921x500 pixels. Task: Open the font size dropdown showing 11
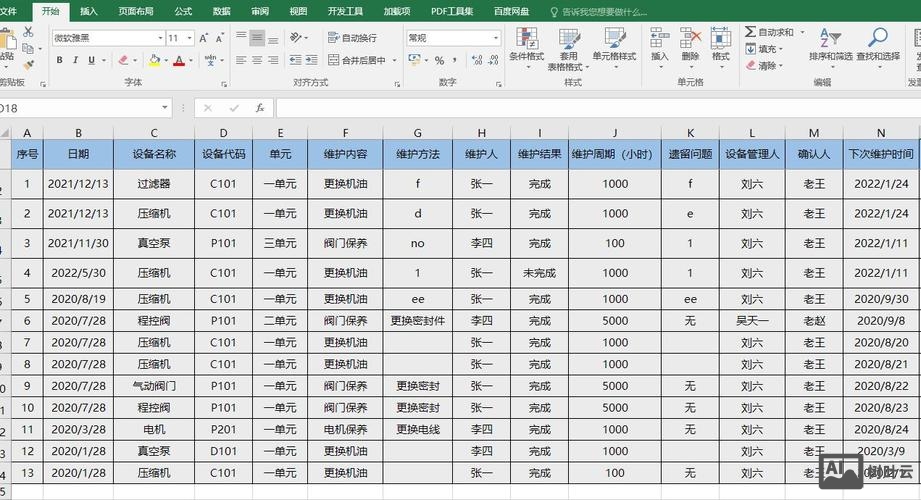pyautogui.click(x=190, y=38)
